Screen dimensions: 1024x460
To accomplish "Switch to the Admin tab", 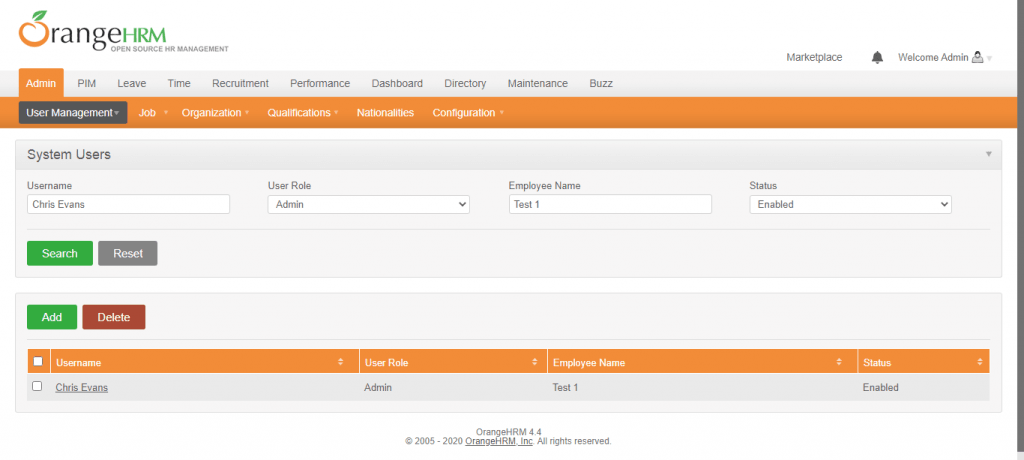I will click(41, 83).
